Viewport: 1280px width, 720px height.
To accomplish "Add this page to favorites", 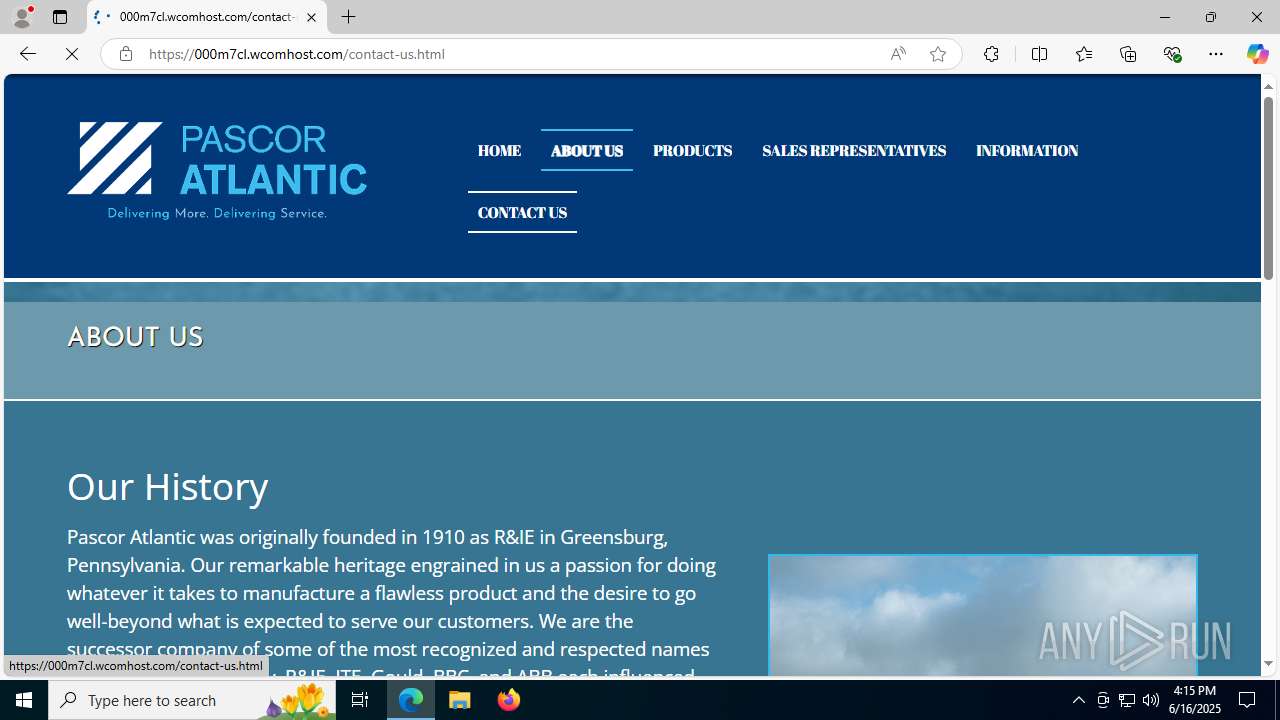I will click(938, 54).
